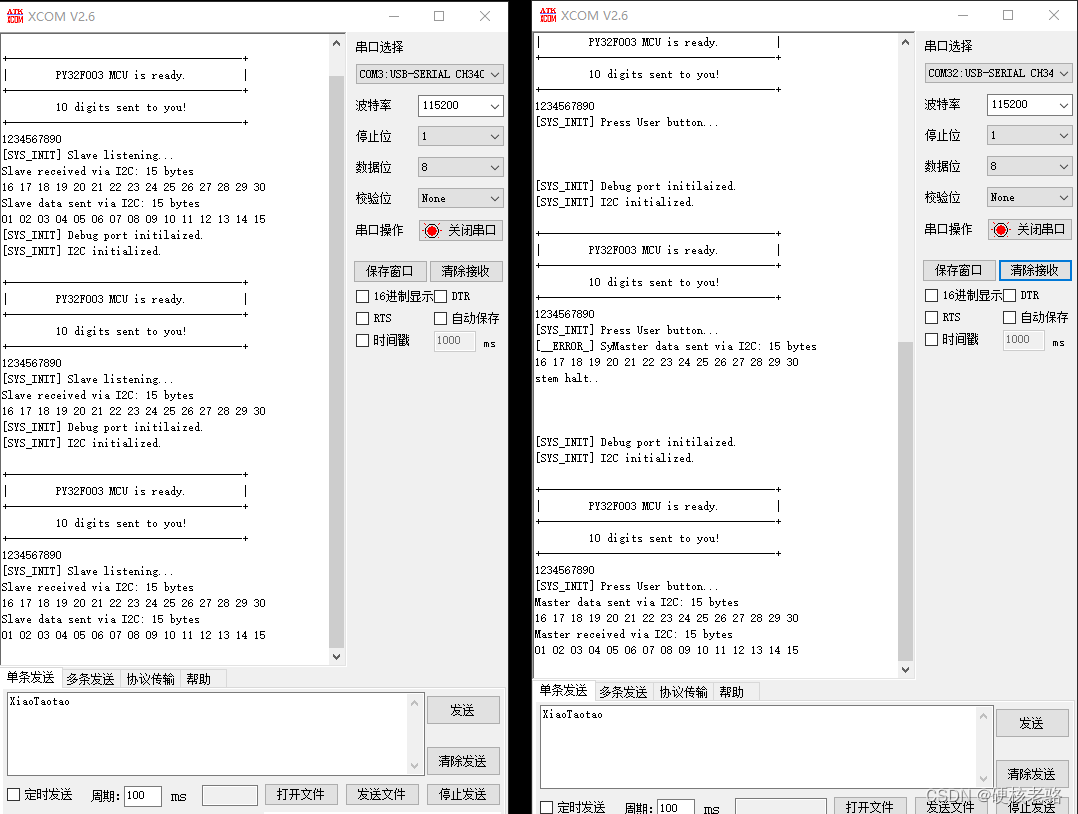Screen dimensions: 1078x814
Task: Open parity None dropdown in left window
Action: [x=461, y=199]
